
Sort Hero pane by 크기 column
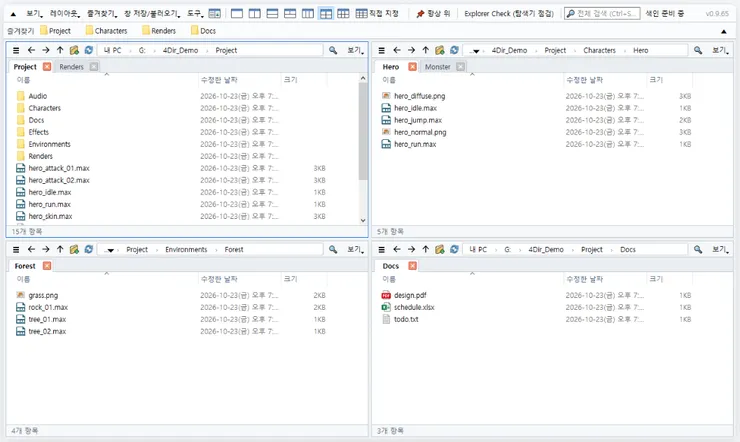coord(669,80)
